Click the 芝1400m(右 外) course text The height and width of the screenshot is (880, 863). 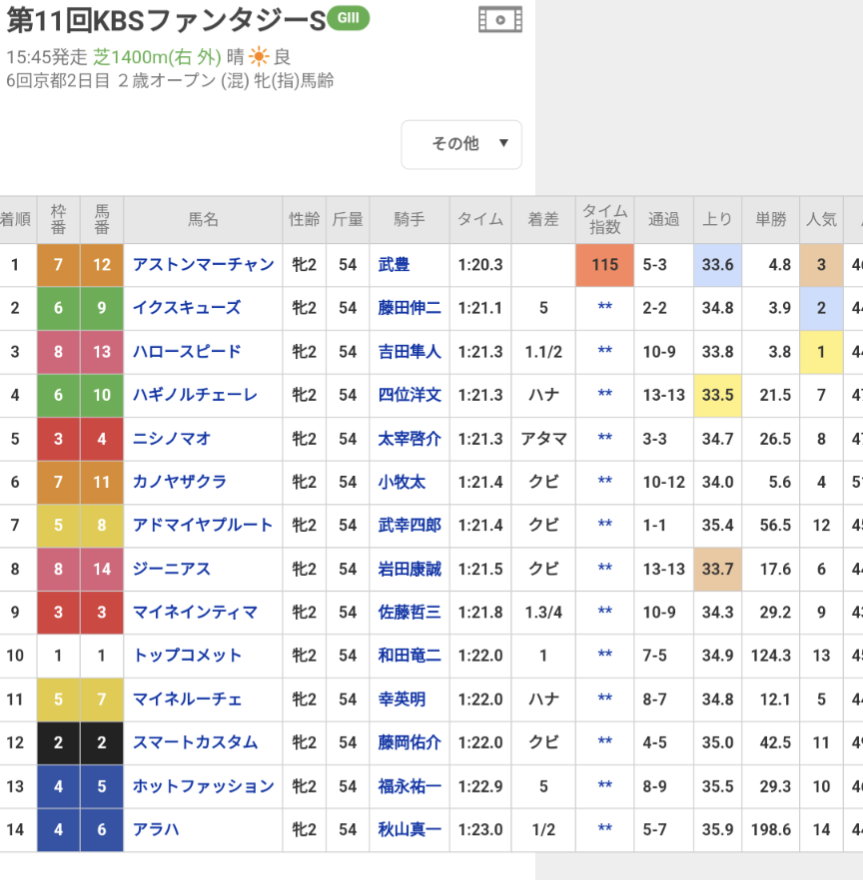[x=157, y=57]
